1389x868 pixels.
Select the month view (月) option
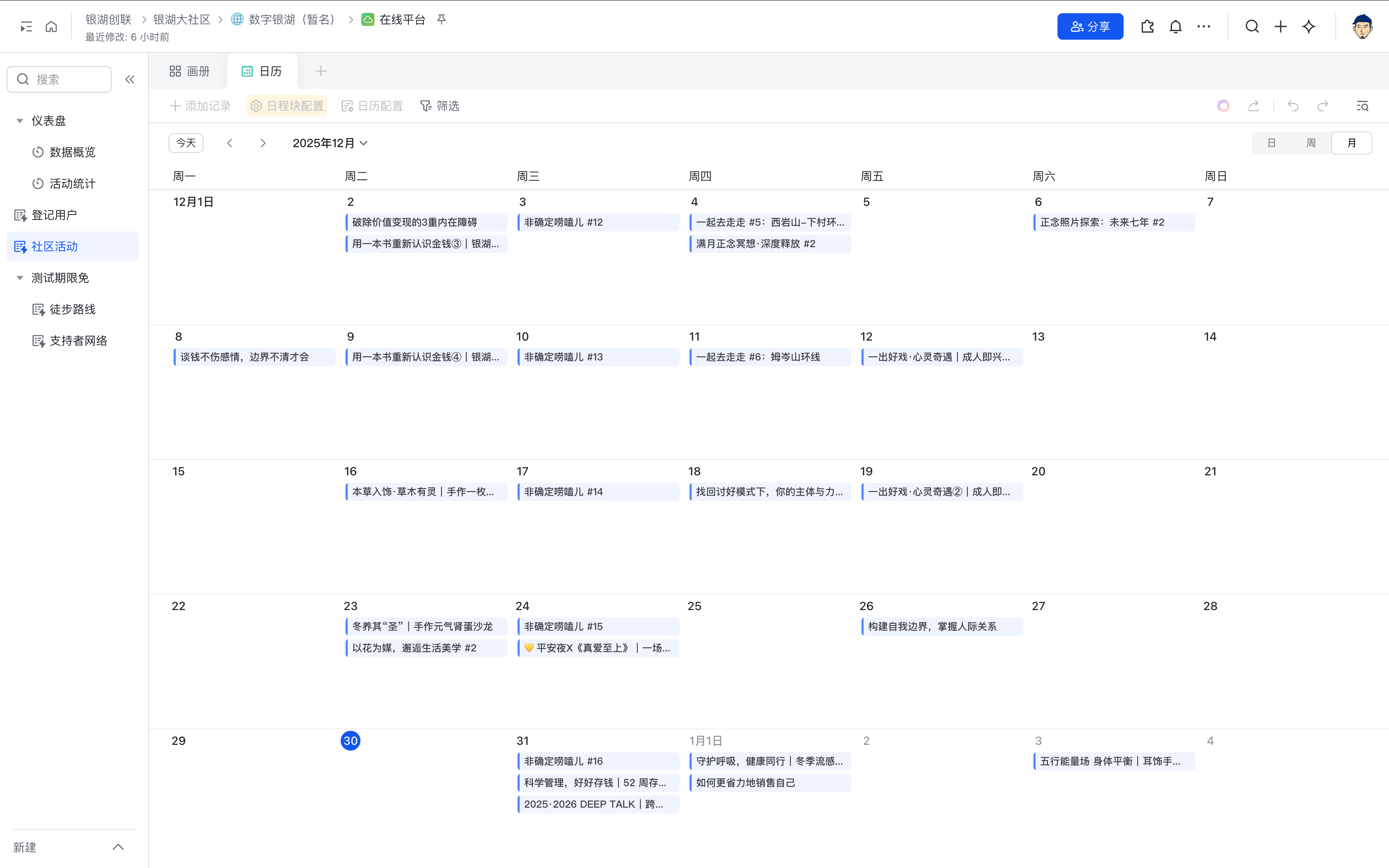click(x=1351, y=143)
